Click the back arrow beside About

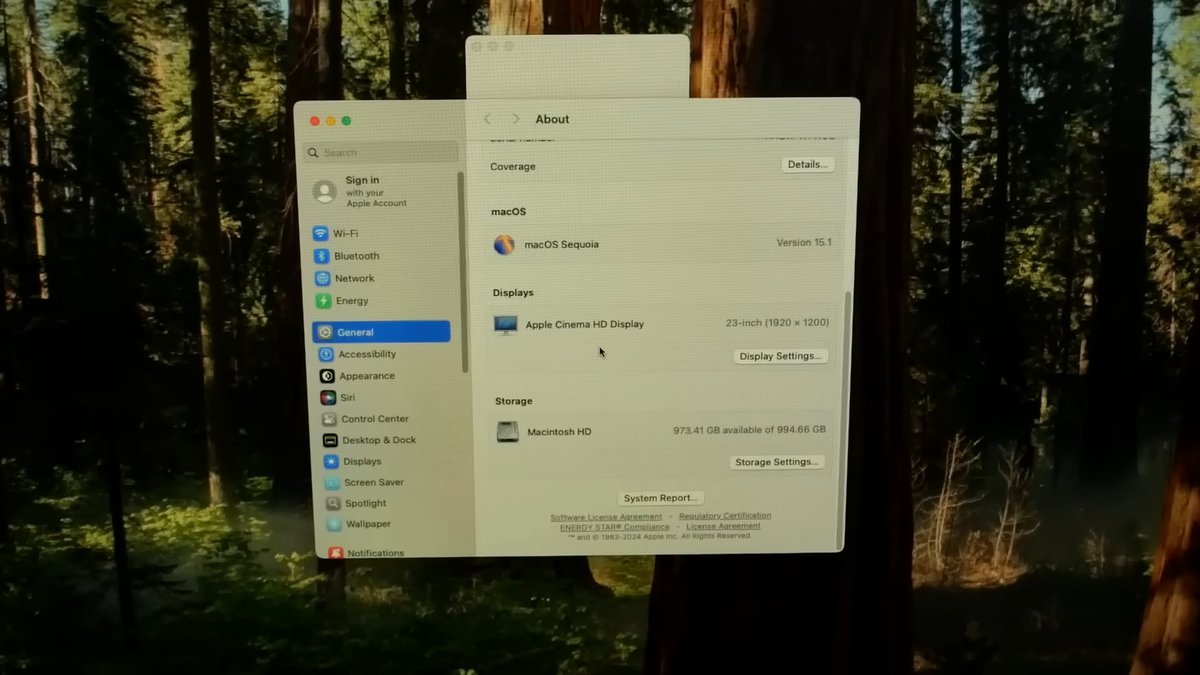click(488, 119)
